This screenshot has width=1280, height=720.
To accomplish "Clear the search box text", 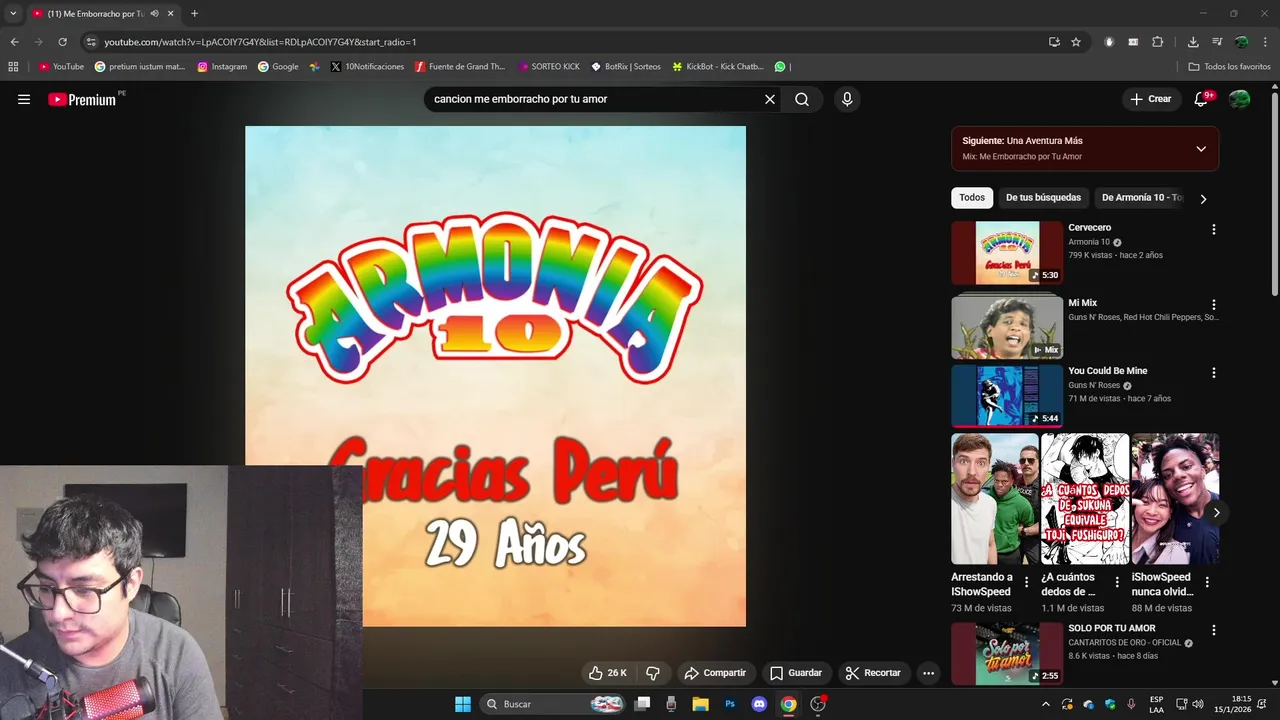I will 770,99.
